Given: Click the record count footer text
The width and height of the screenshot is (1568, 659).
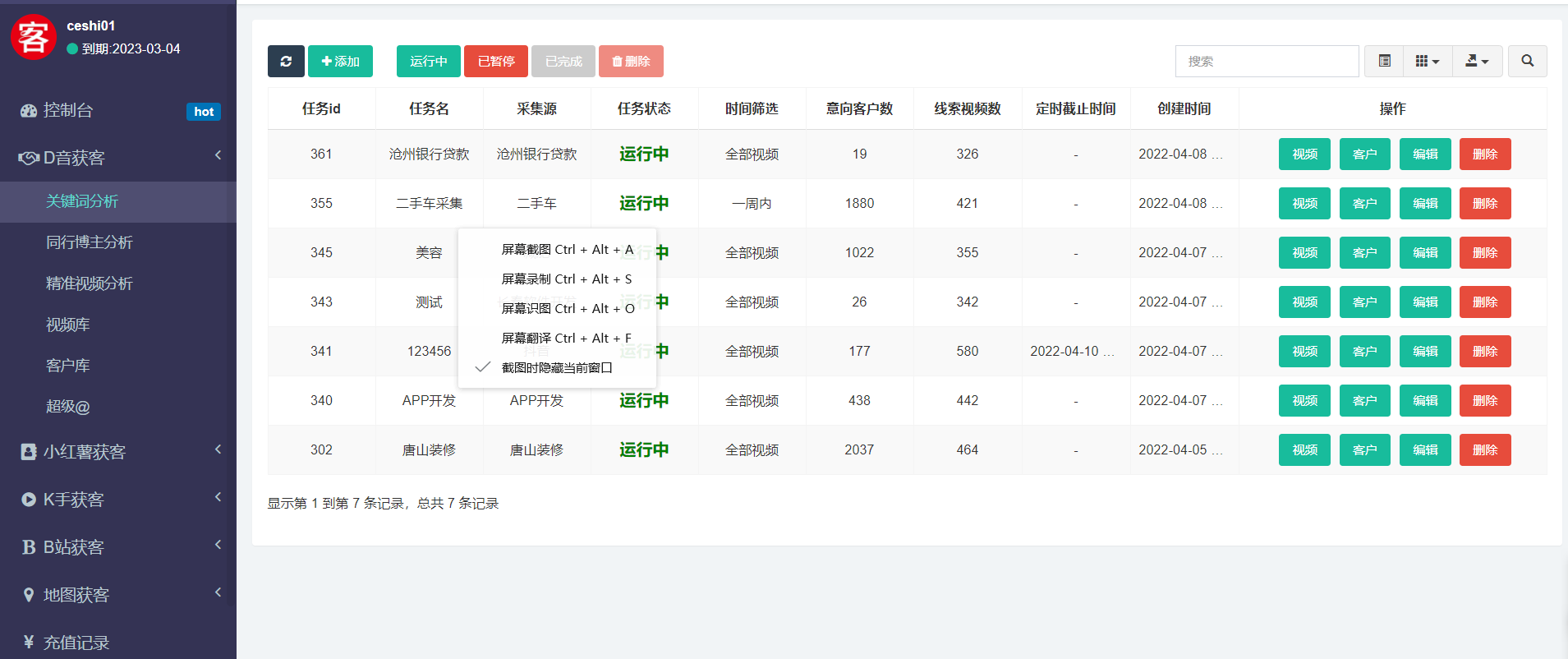Looking at the screenshot, I should [383, 503].
